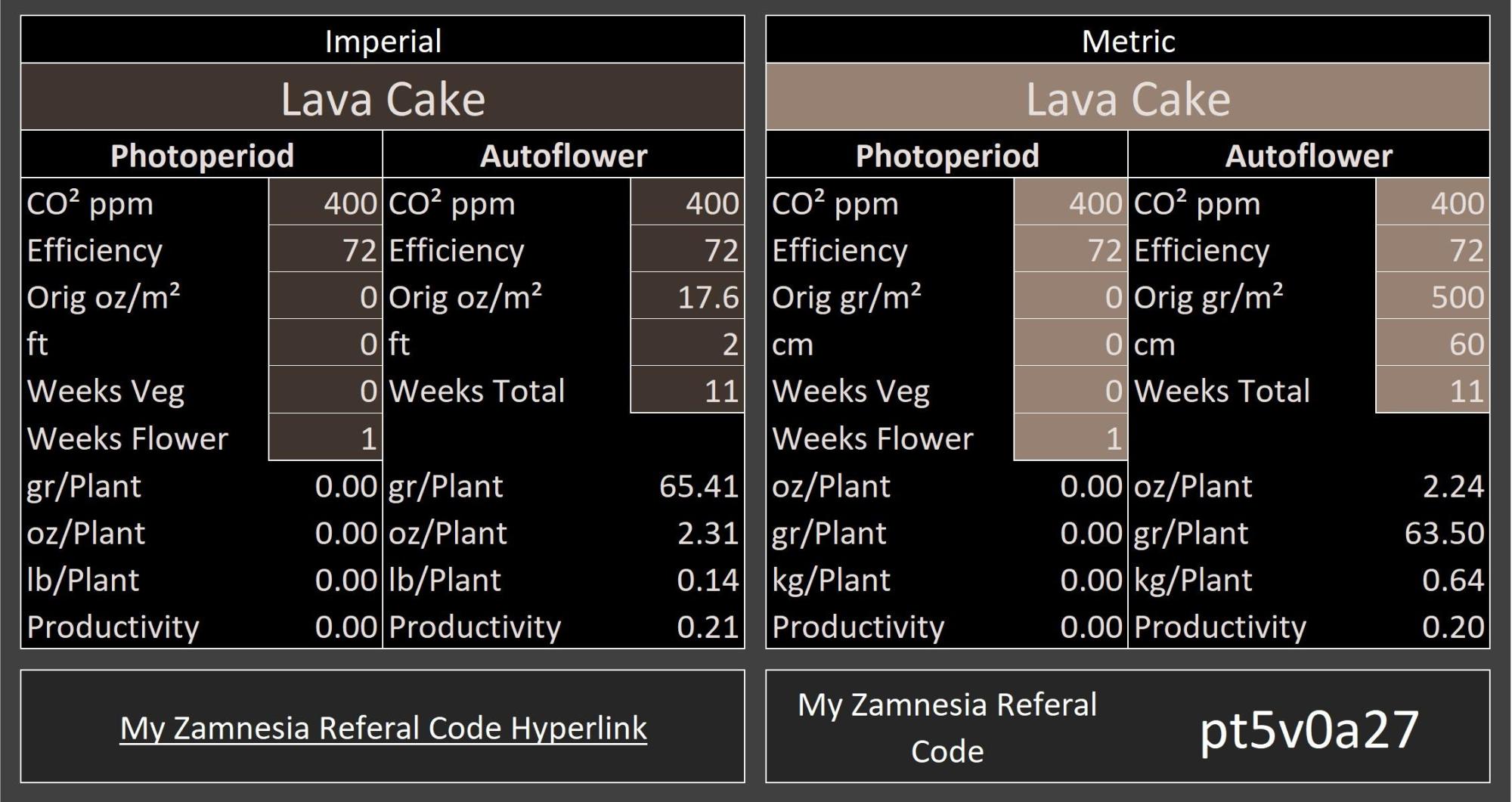The image size is (1512, 802).
Task: Select Imperial Autoflower ft value 2
Action: pos(687,344)
